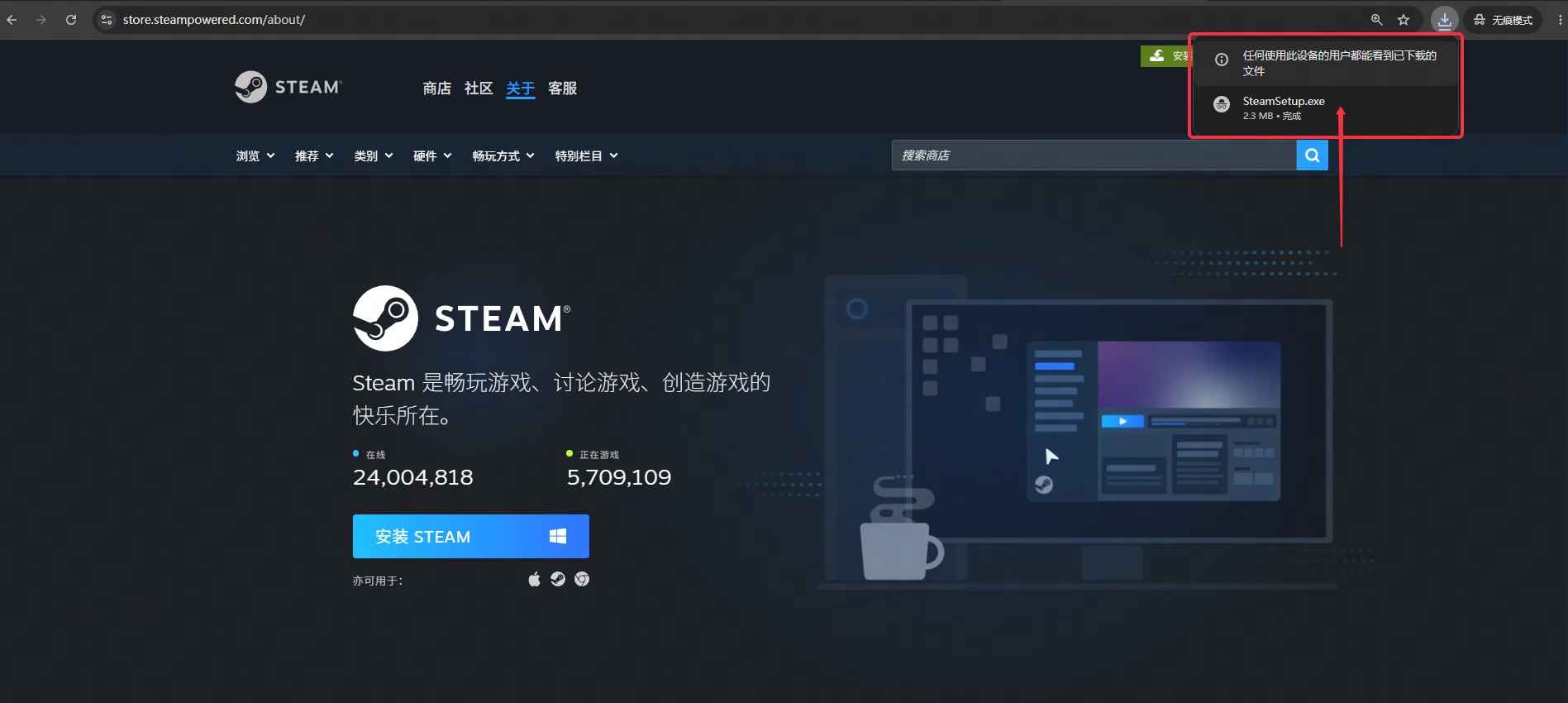Click the incognito mode 无痕模式 indicator
This screenshot has width=1568, height=703.
[x=1503, y=20]
